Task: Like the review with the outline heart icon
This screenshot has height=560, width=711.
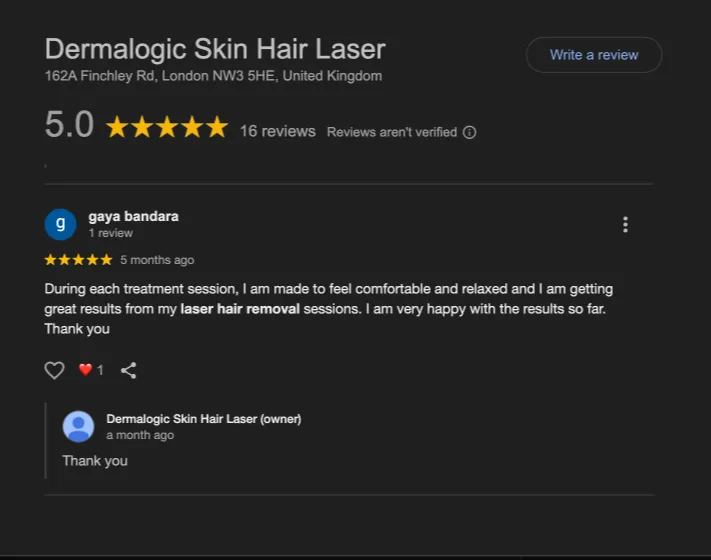Action: (54, 370)
